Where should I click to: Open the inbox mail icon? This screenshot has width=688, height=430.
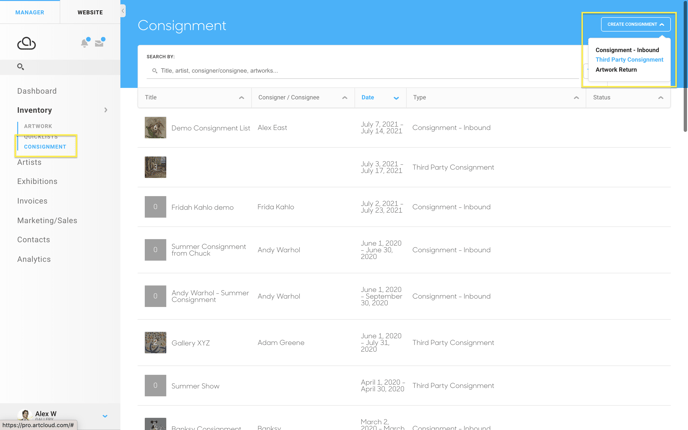click(x=100, y=43)
